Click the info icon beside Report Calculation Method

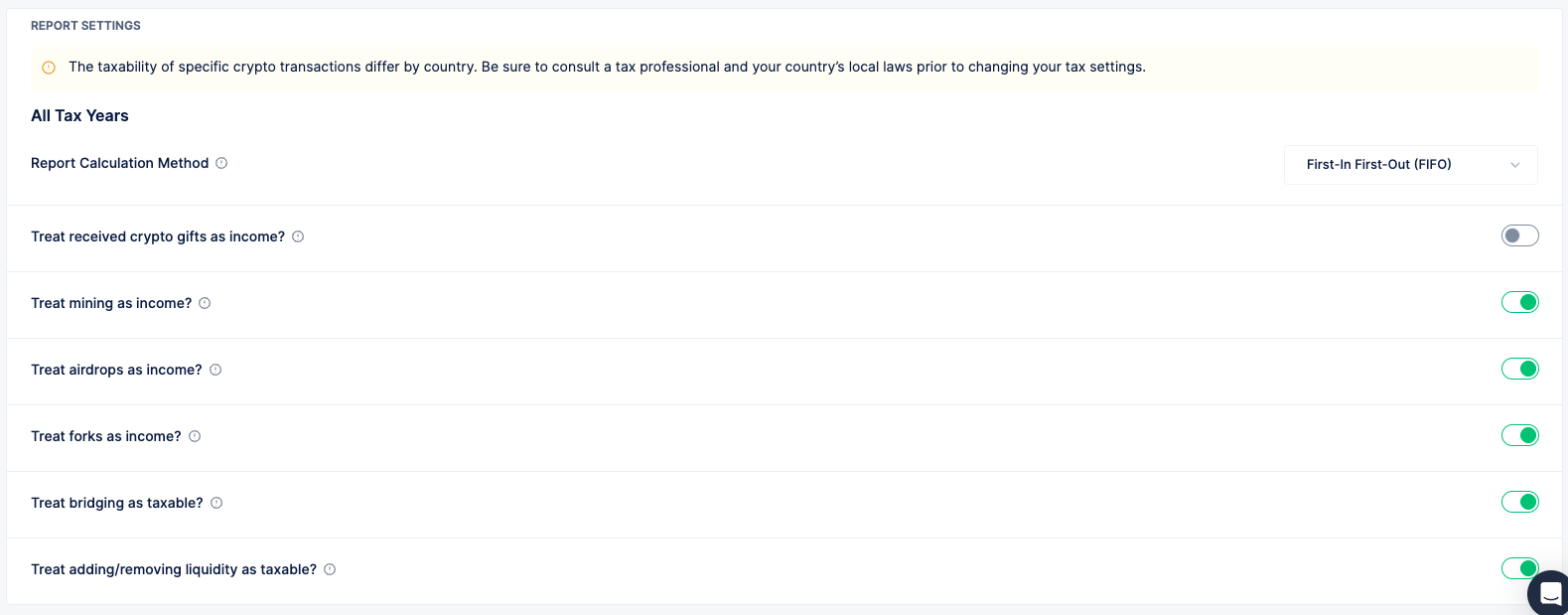pyautogui.click(x=221, y=163)
